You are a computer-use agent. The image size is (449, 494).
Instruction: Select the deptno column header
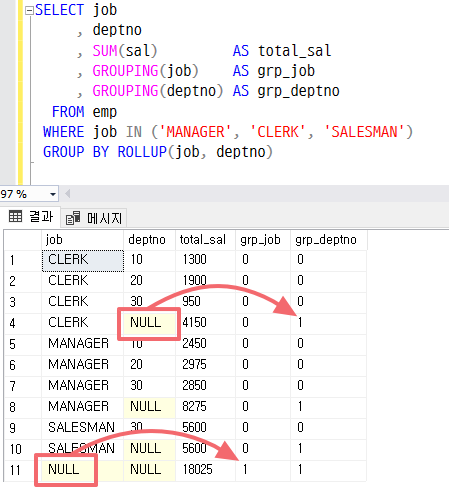(149, 240)
